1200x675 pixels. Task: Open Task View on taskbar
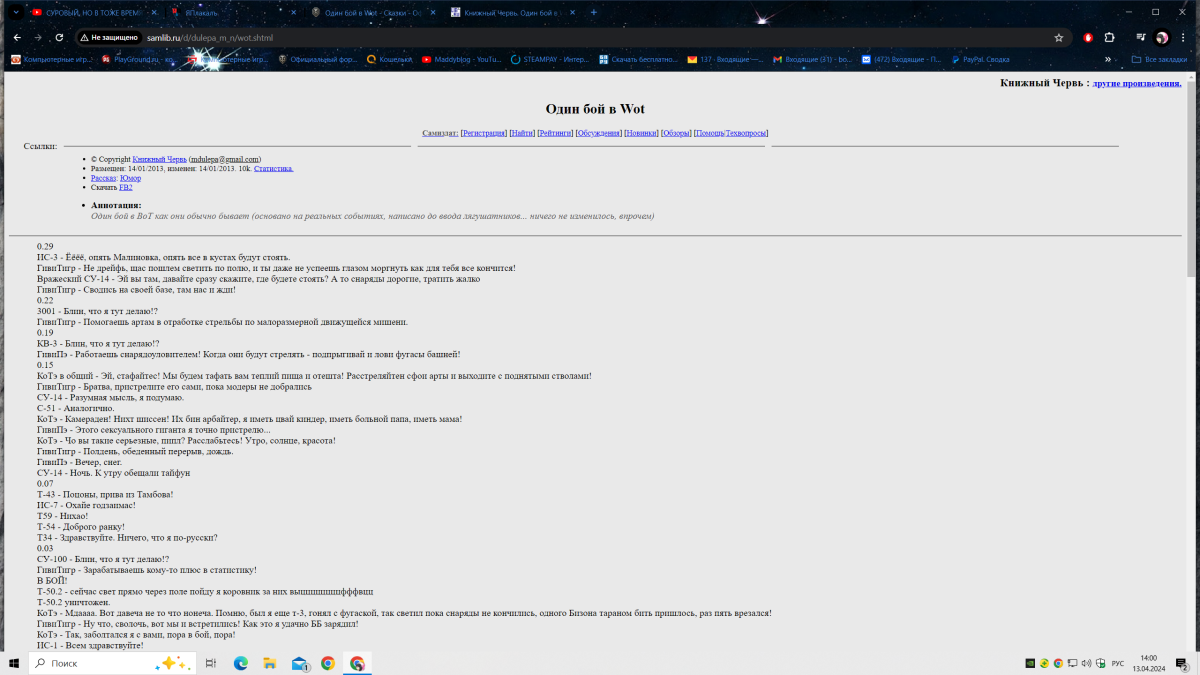tap(211, 663)
